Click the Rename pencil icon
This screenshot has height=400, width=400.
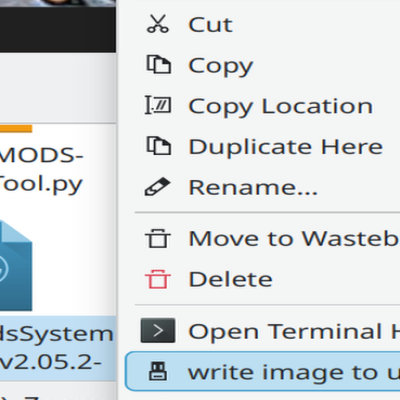157,187
